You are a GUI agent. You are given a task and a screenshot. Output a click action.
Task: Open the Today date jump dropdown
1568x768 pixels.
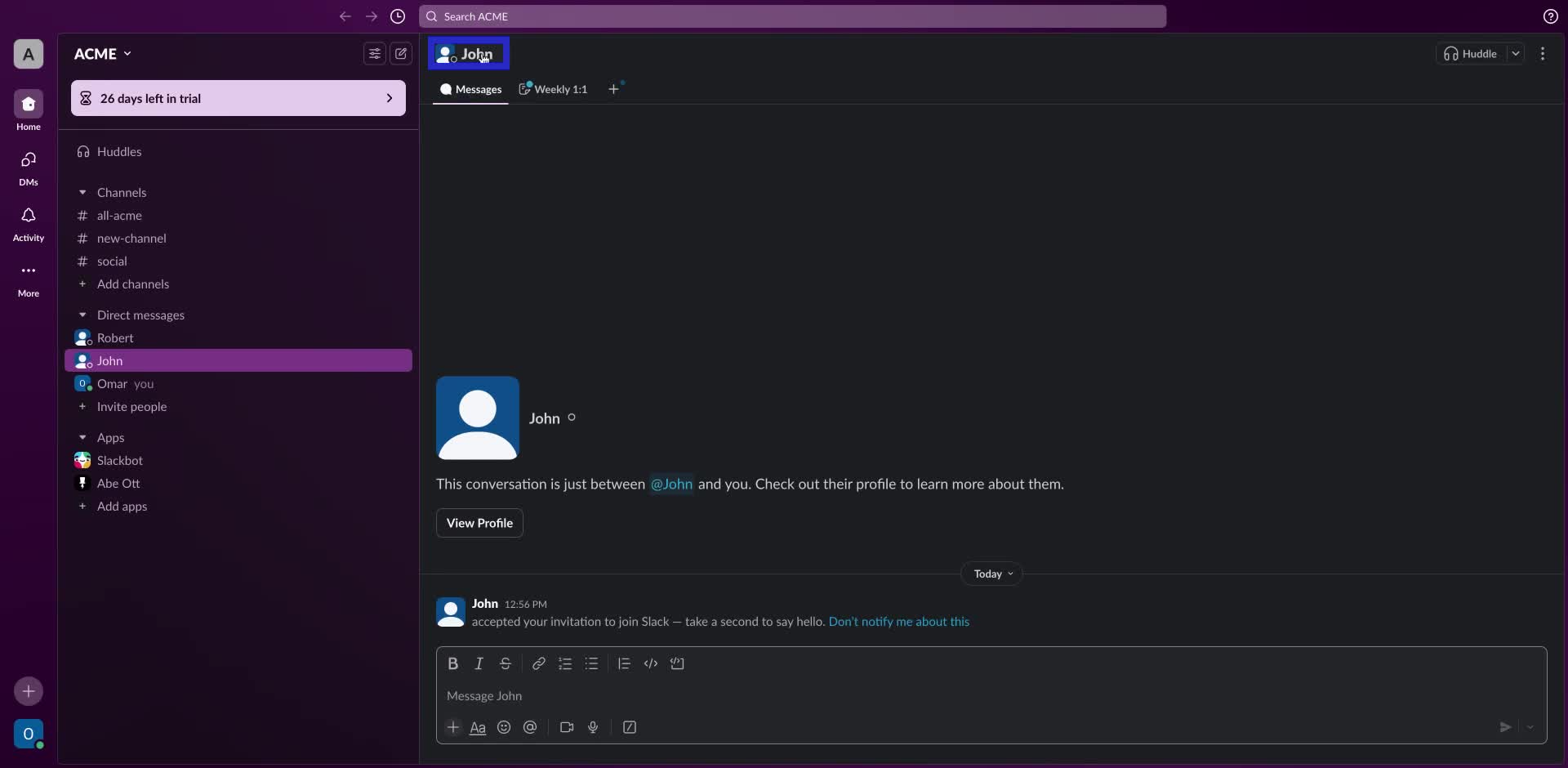coord(991,574)
